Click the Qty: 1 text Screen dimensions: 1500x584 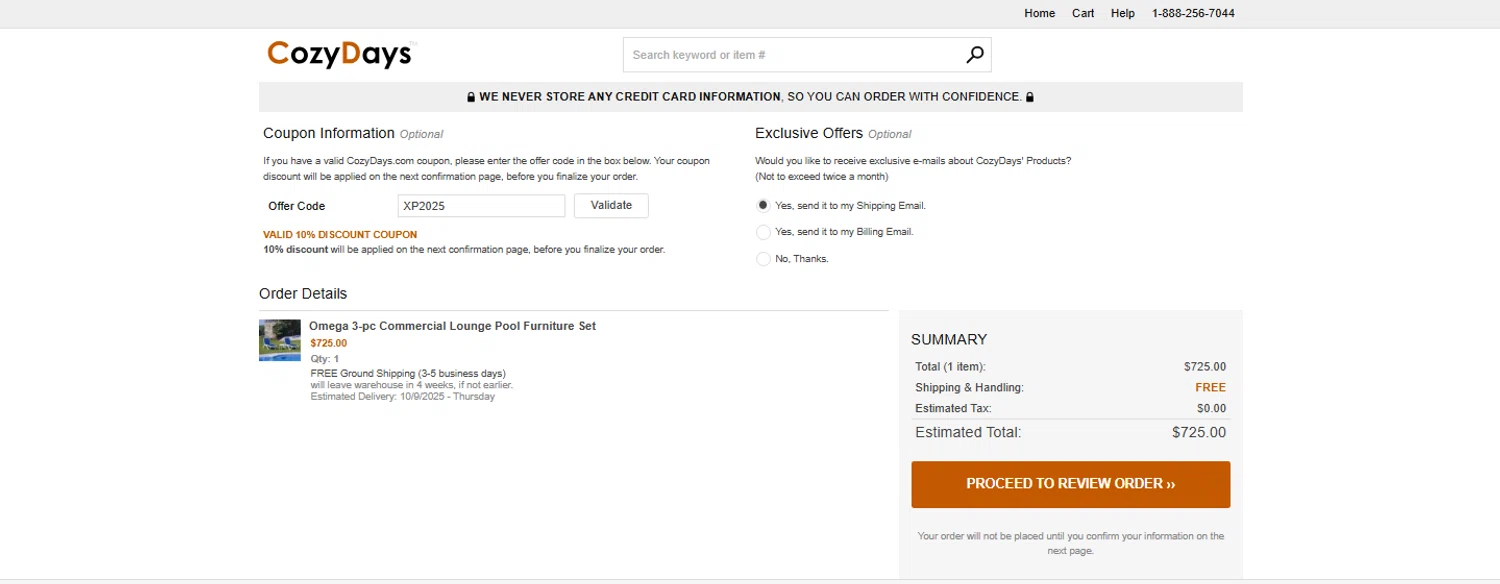pyautogui.click(x=325, y=358)
